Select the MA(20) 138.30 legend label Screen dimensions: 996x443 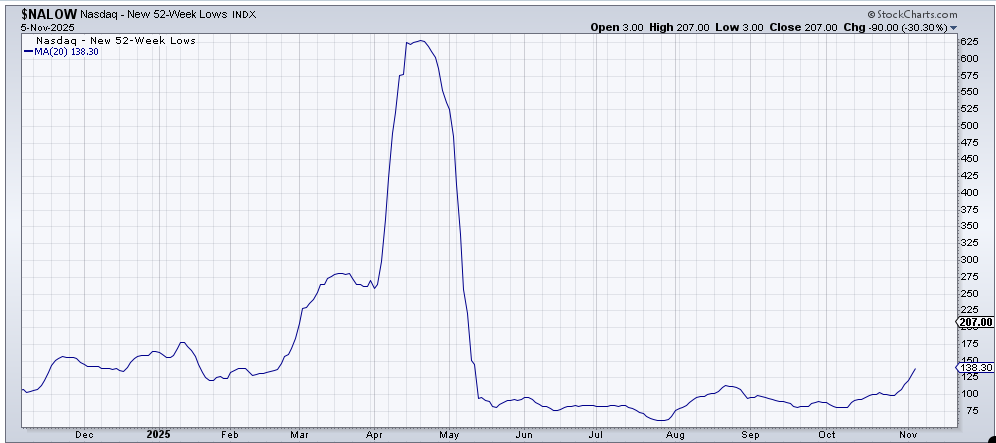[x=65, y=51]
